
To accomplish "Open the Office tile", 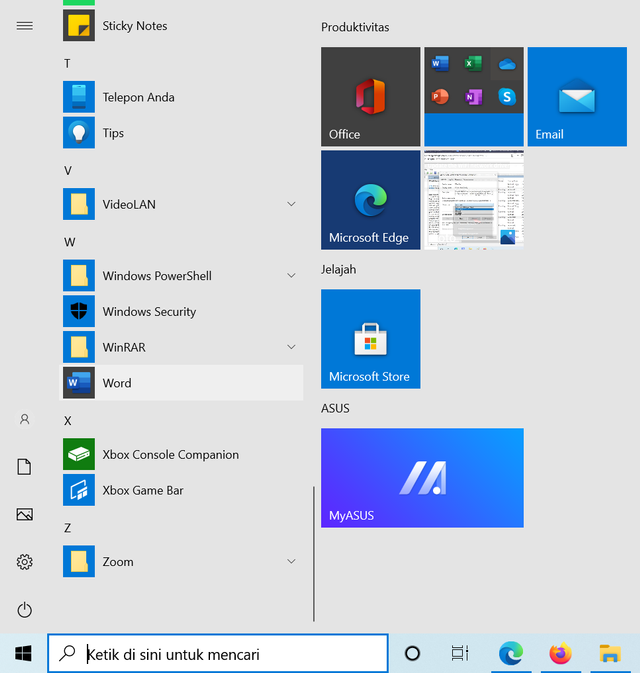I will tap(370, 97).
